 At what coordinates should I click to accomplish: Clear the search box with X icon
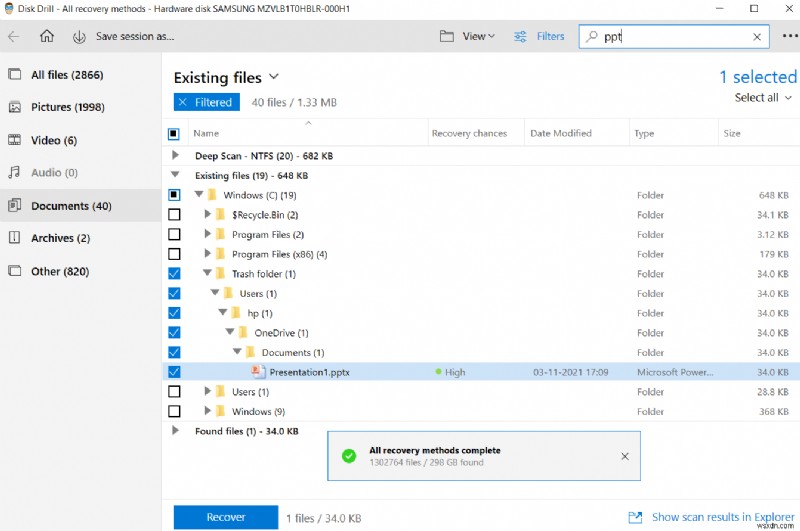757,37
